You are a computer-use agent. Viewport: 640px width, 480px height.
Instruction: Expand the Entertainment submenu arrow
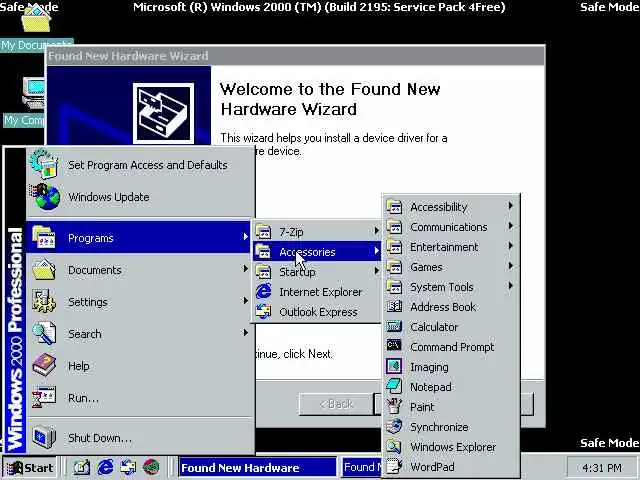(x=510, y=246)
